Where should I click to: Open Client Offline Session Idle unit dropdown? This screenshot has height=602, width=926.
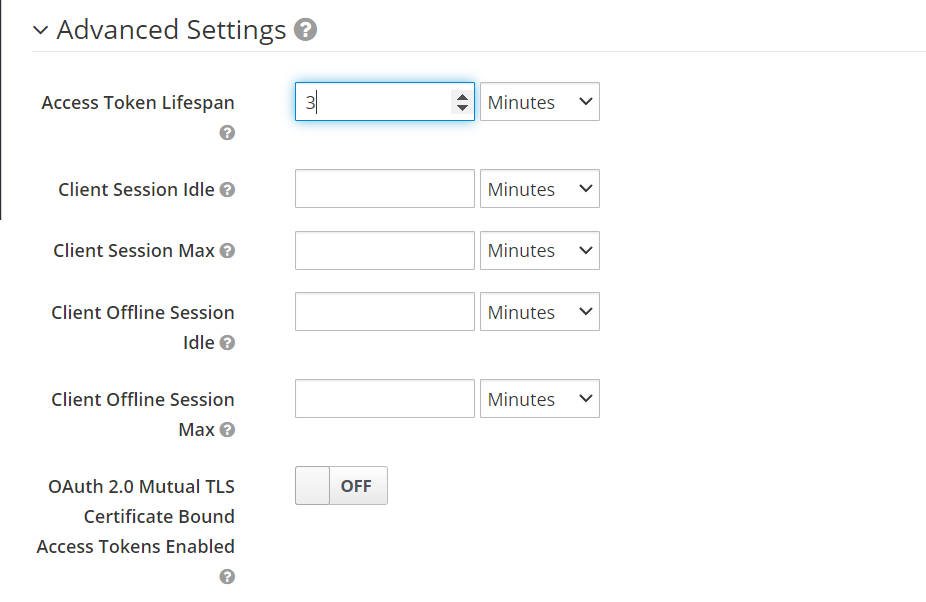pos(540,312)
